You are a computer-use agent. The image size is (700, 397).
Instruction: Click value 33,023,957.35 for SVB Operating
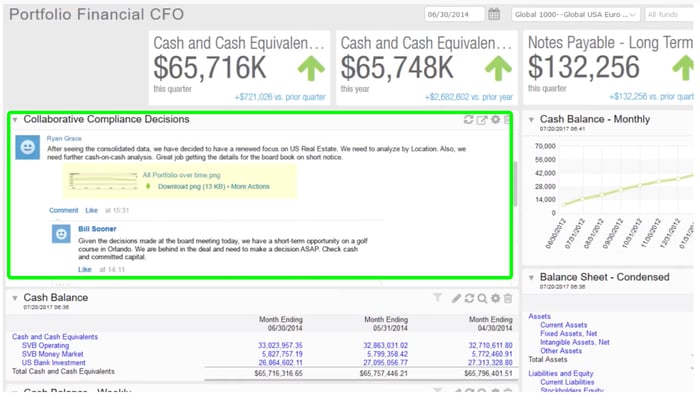click(280, 346)
